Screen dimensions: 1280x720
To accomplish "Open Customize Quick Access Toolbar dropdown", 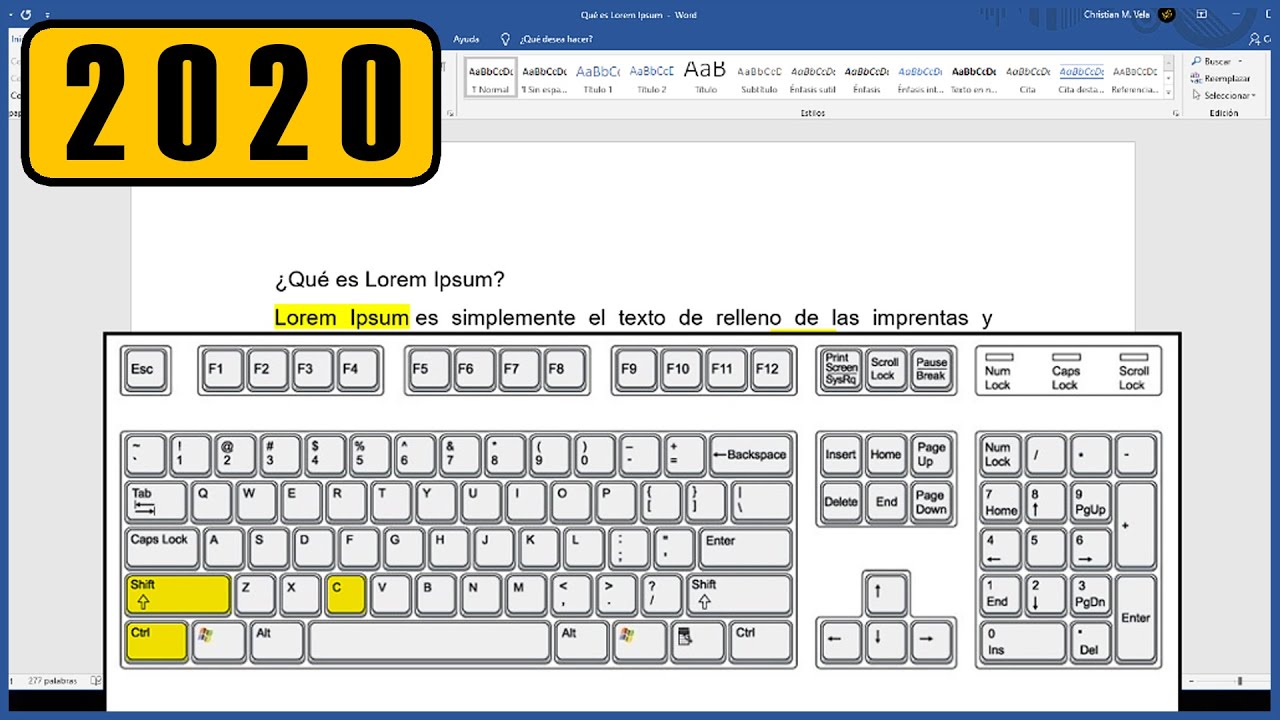I will point(48,15).
